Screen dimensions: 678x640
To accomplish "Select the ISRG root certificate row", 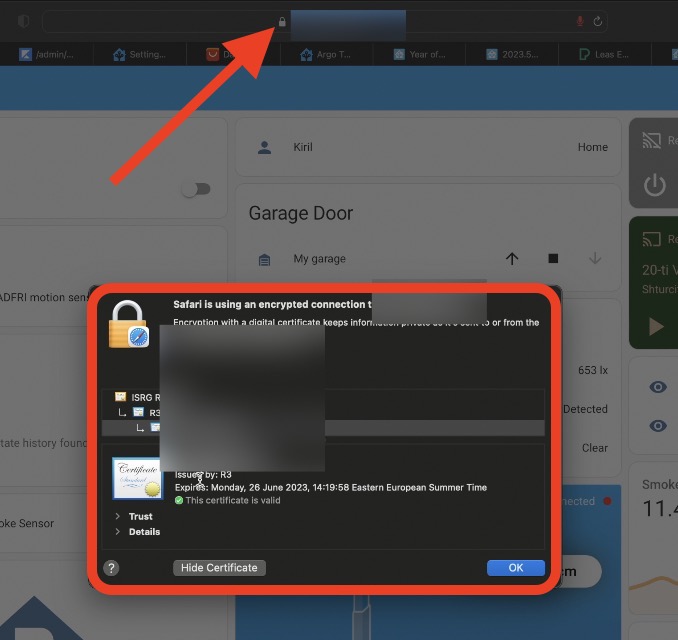I will pos(323,397).
